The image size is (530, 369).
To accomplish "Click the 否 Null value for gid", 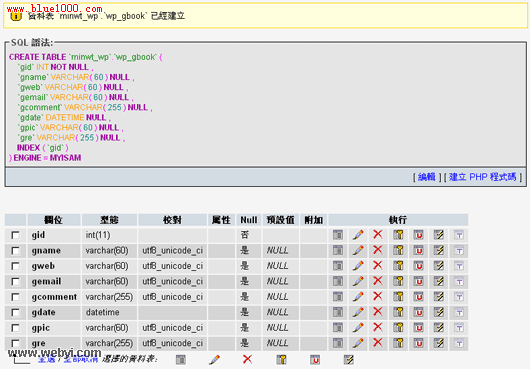I will point(244,235).
